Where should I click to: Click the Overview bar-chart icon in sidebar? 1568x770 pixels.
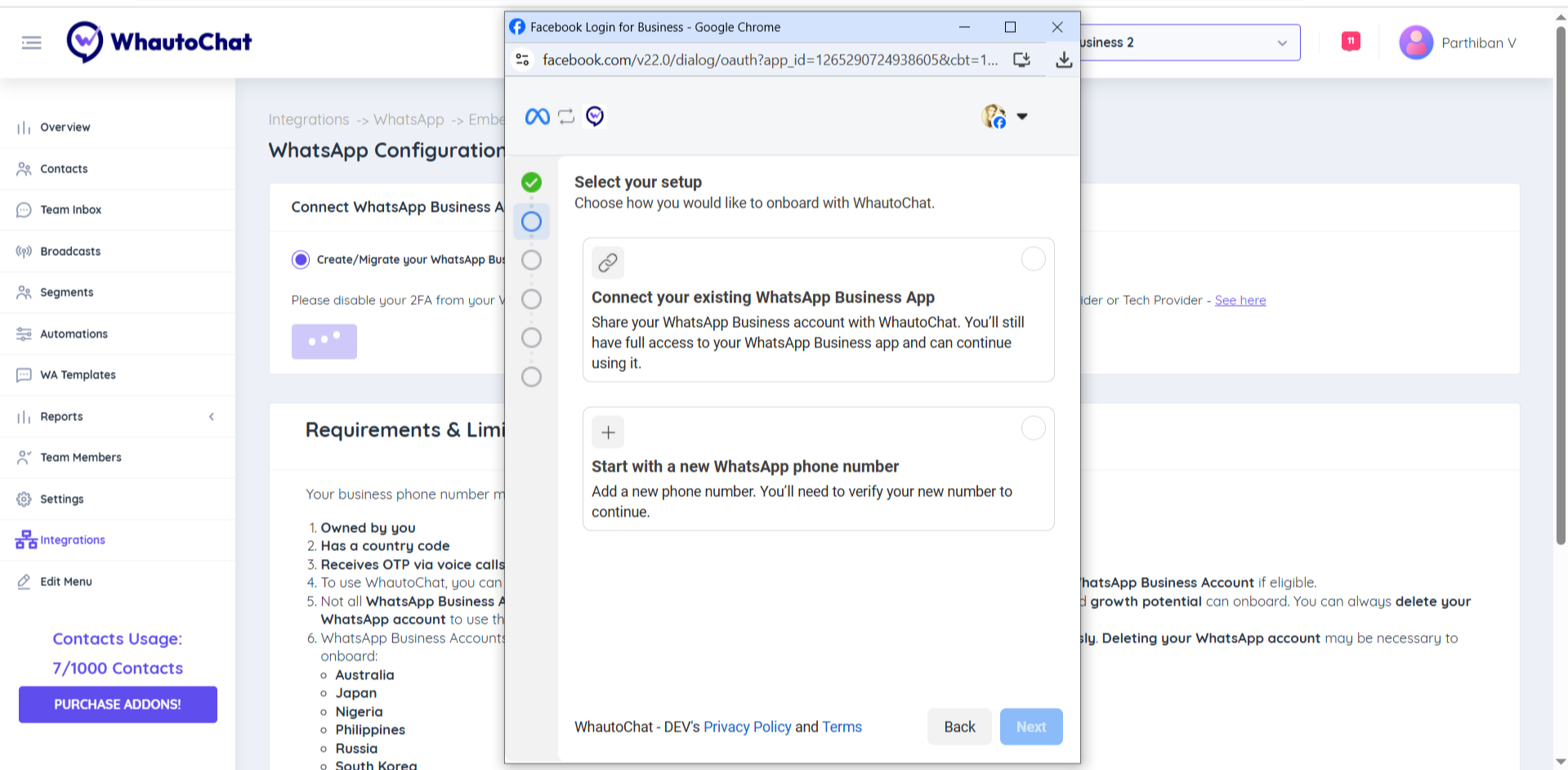coord(24,128)
